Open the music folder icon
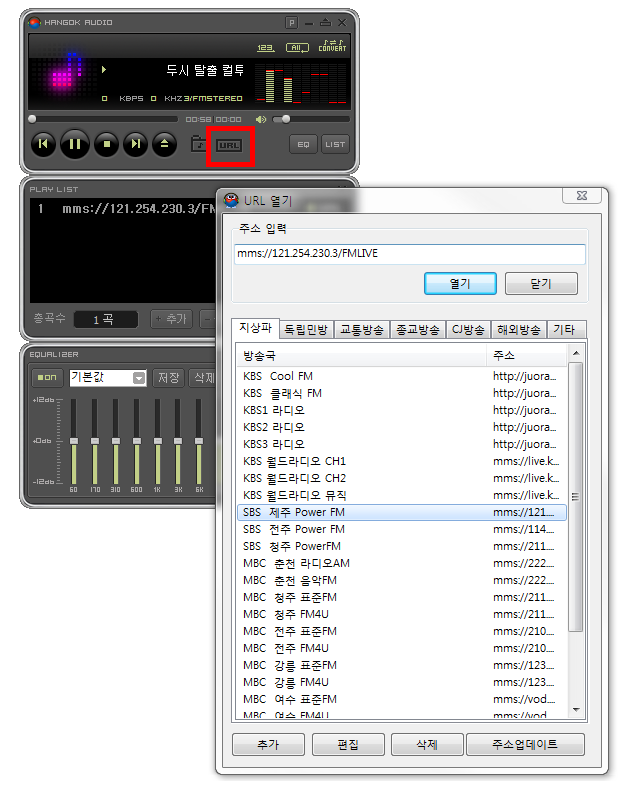 click(x=200, y=145)
